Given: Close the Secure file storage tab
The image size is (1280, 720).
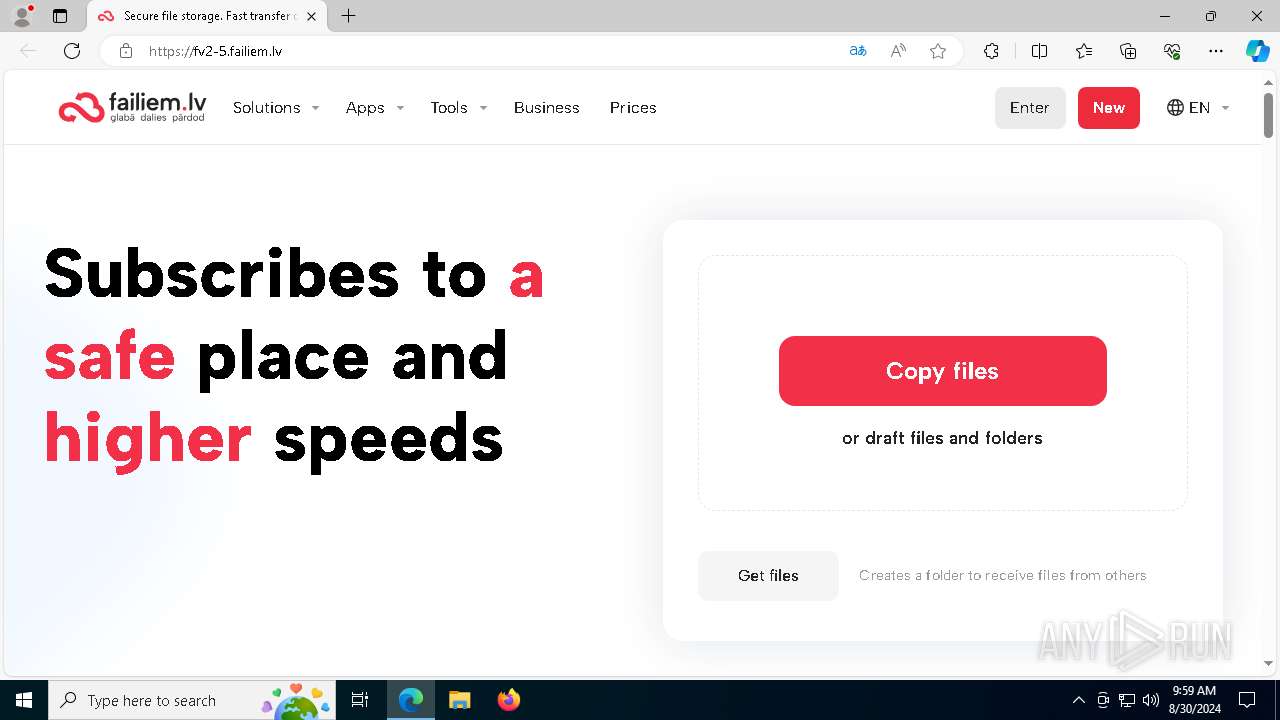Looking at the screenshot, I should [x=311, y=16].
